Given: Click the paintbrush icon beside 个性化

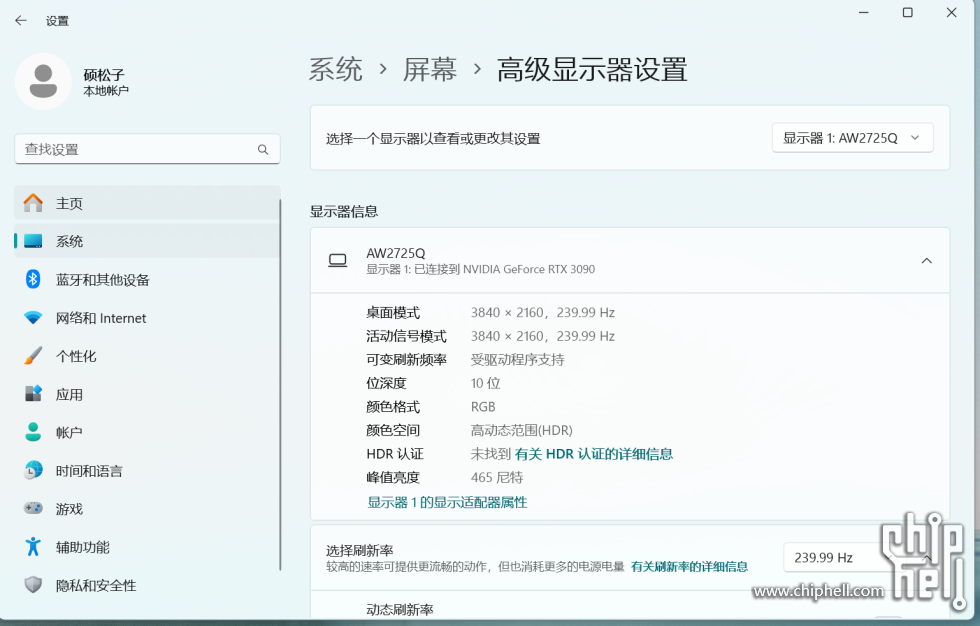Looking at the screenshot, I should [33, 355].
